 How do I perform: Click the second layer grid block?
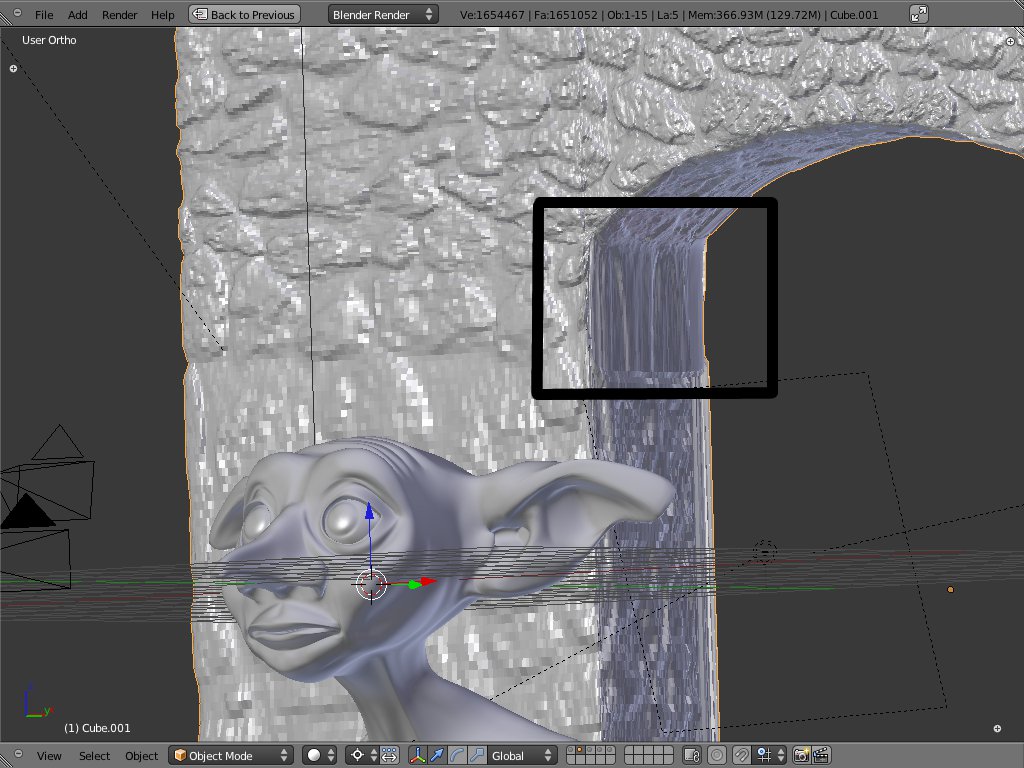tap(648, 756)
